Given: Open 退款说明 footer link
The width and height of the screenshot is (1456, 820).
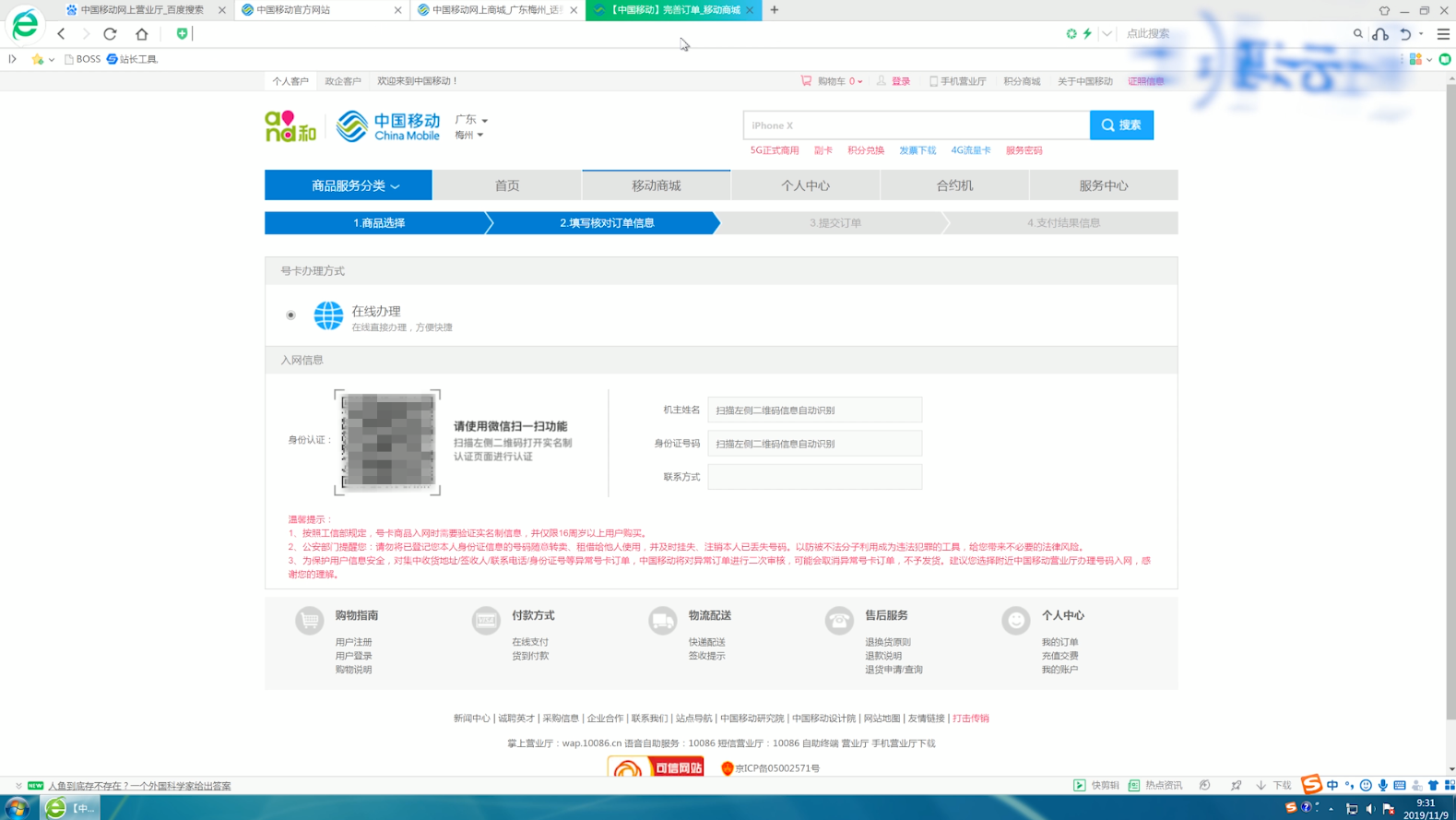Looking at the screenshot, I should (x=883, y=656).
